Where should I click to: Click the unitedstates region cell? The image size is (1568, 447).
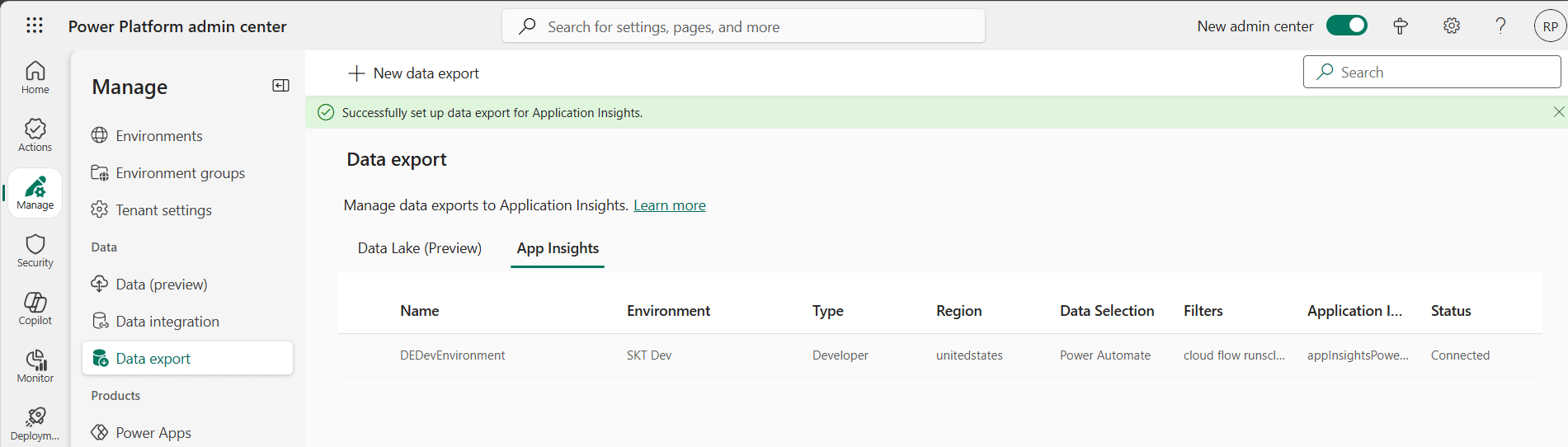(969, 355)
